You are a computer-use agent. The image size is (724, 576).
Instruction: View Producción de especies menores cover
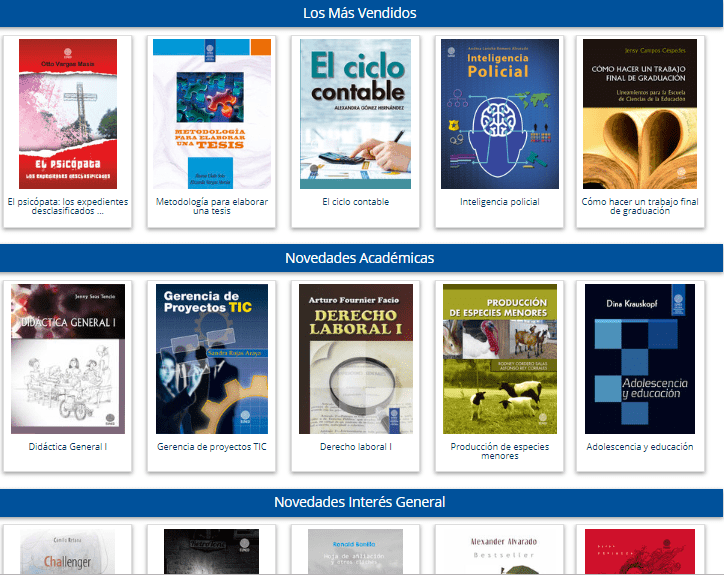[x=500, y=359]
